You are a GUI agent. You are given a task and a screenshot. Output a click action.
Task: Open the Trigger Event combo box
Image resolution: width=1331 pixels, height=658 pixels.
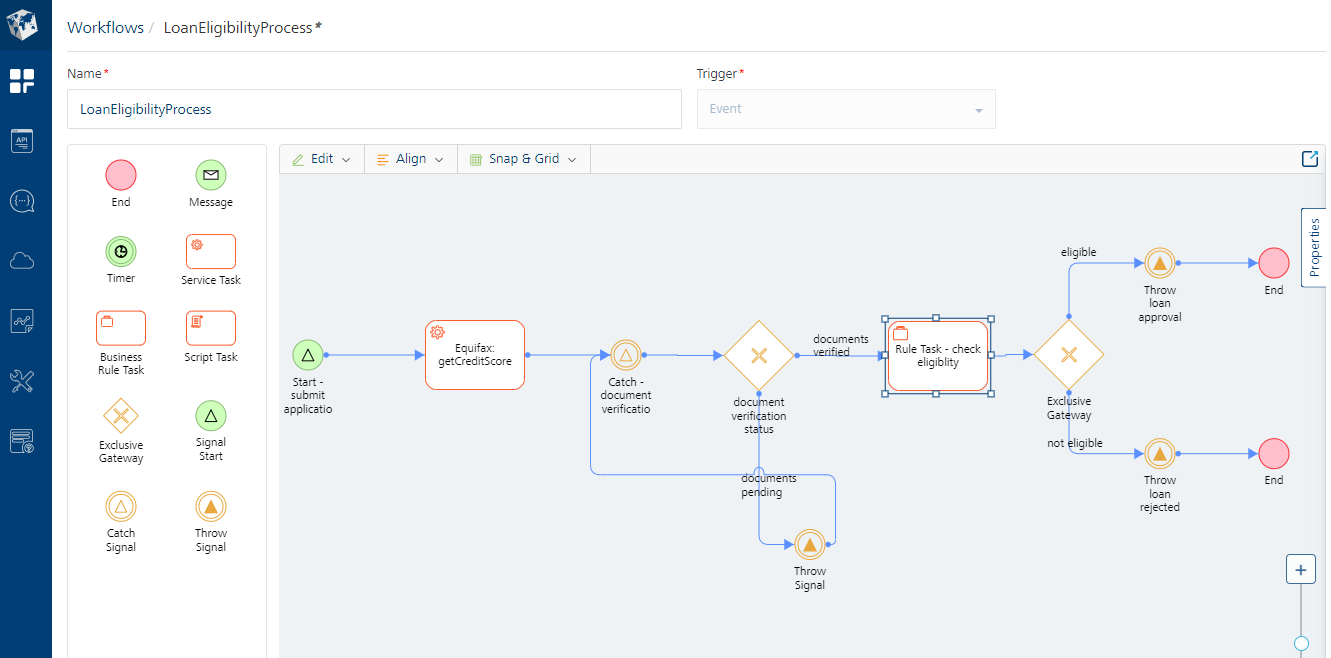846,109
